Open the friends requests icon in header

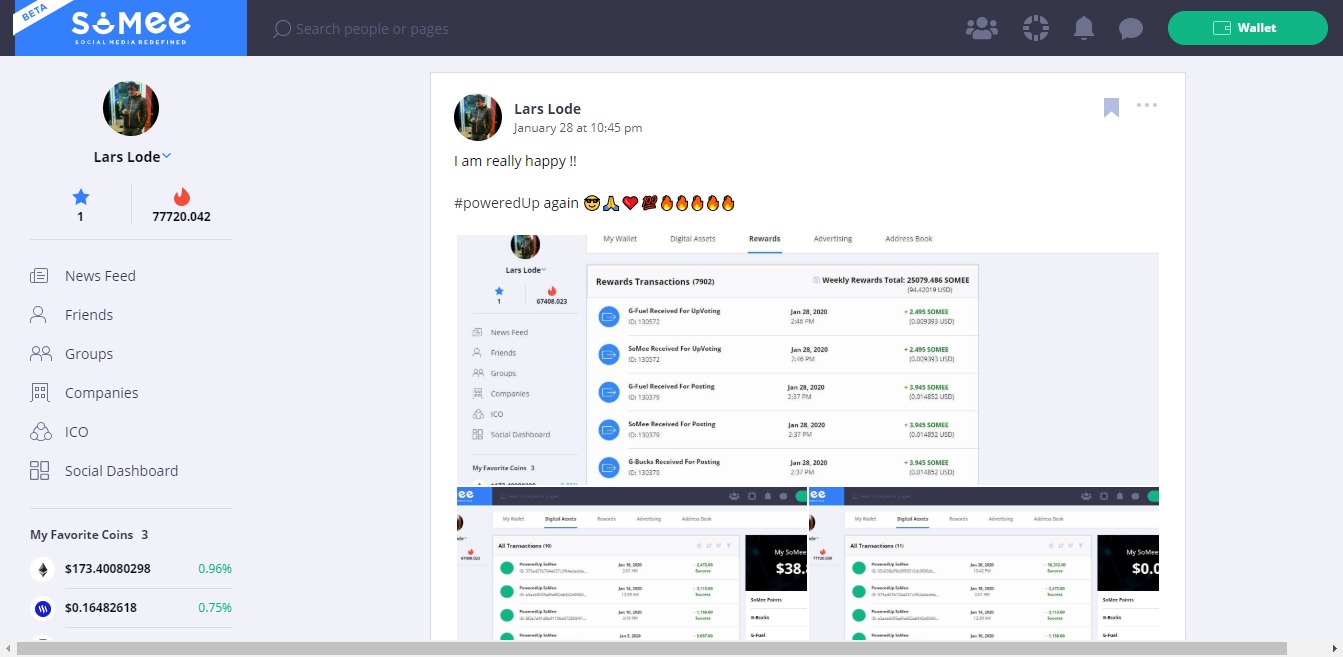982,28
